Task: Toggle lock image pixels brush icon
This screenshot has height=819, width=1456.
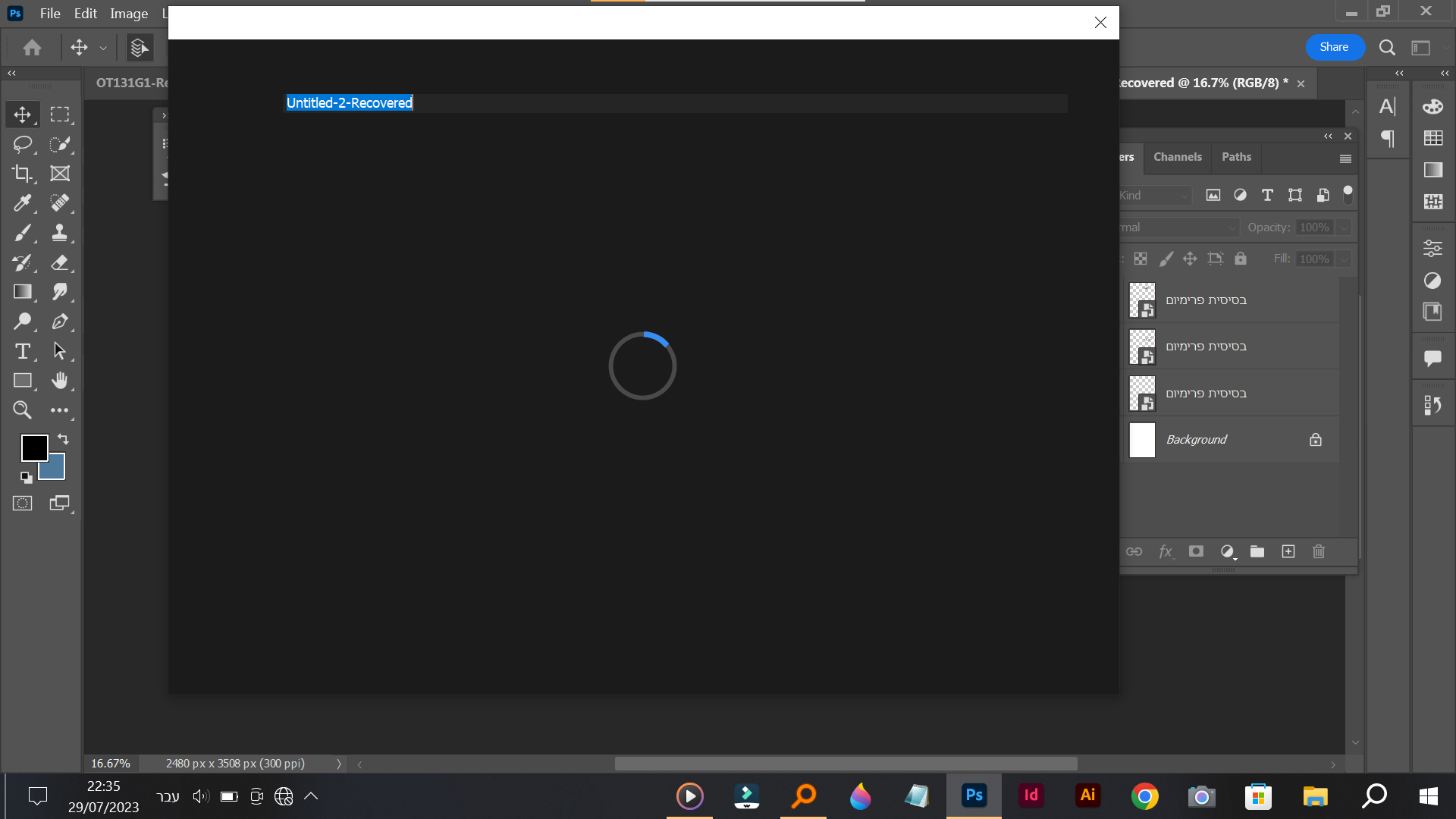Action: tap(1166, 259)
